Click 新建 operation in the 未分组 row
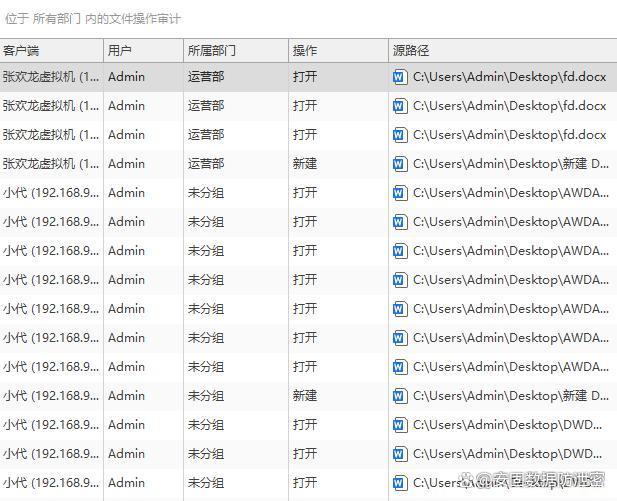This screenshot has height=501, width=617. pos(305,396)
